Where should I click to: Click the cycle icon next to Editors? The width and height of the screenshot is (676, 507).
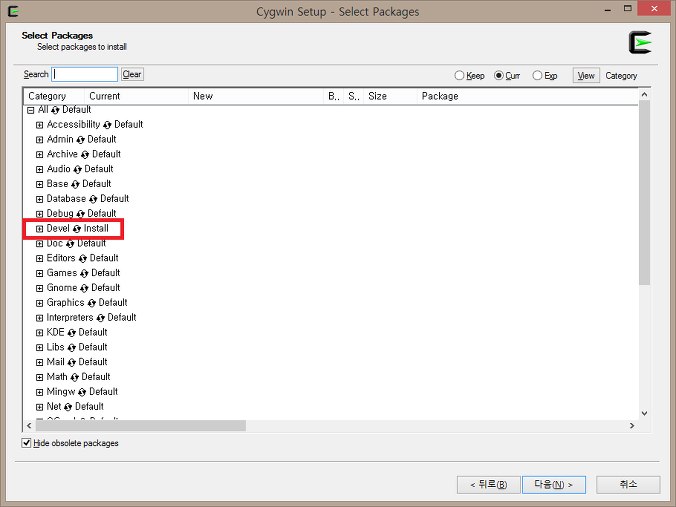pos(83,259)
